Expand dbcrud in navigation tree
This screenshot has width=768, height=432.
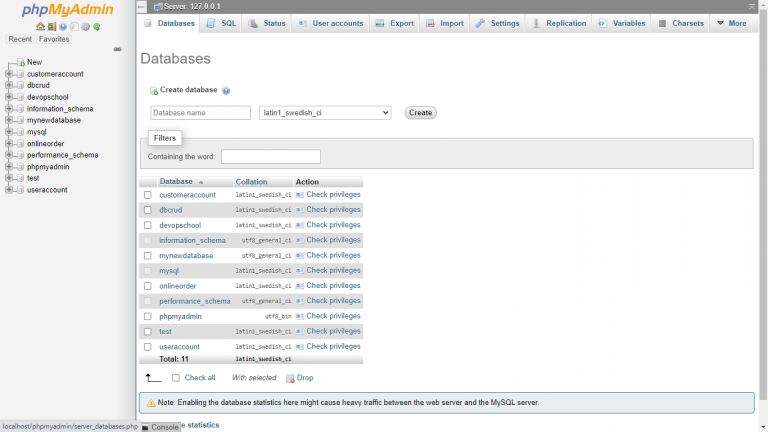point(9,85)
